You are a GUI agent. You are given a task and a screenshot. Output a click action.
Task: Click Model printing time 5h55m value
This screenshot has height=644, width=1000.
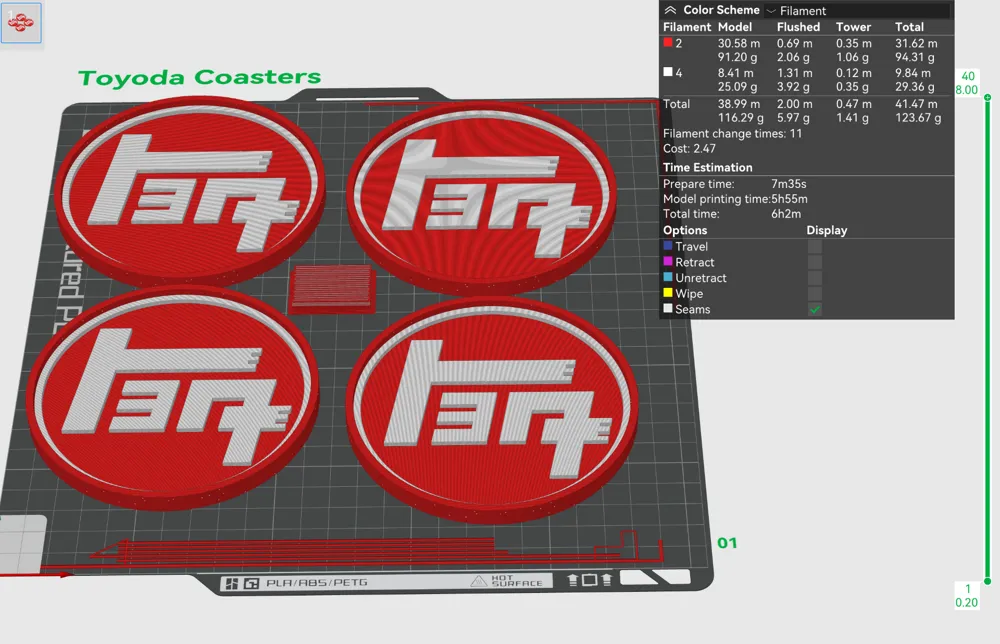789,199
